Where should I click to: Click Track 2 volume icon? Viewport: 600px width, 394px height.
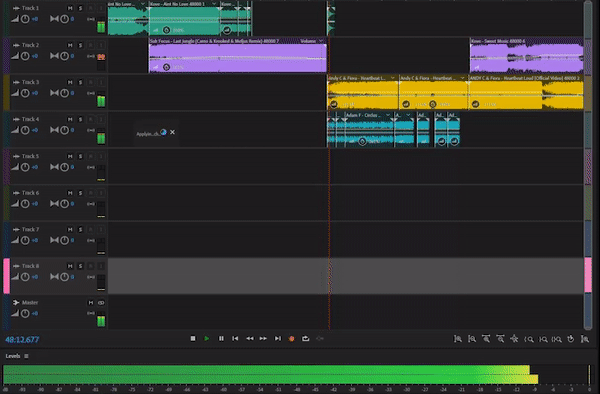click(15, 56)
